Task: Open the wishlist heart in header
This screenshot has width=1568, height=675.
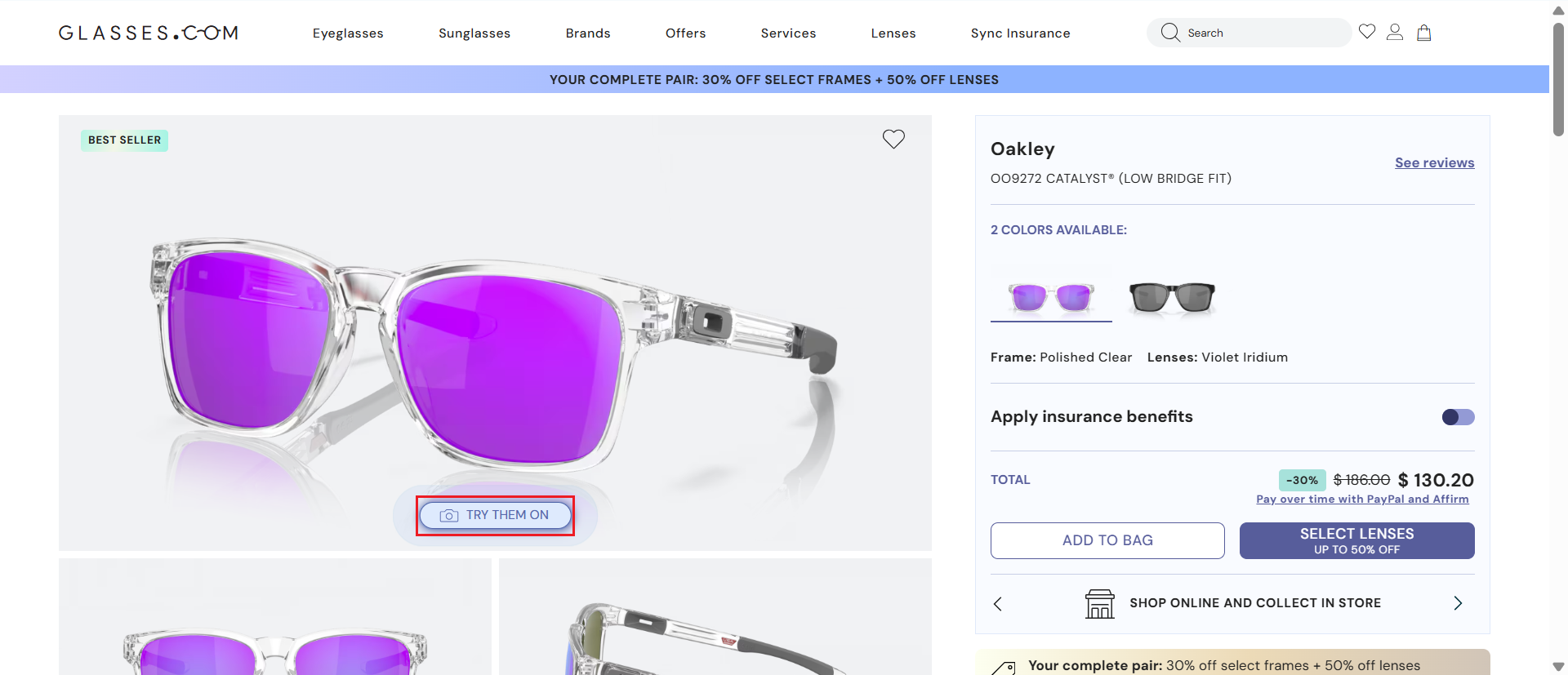Action: point(1367,32)
